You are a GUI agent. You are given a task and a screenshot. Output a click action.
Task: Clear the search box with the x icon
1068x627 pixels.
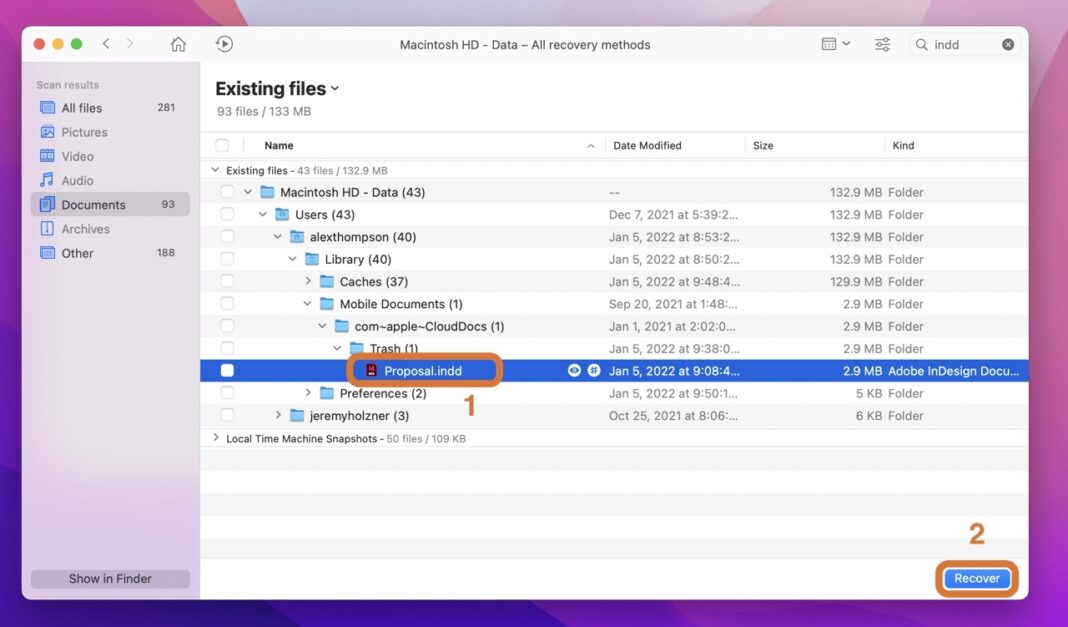[1008, 44]
